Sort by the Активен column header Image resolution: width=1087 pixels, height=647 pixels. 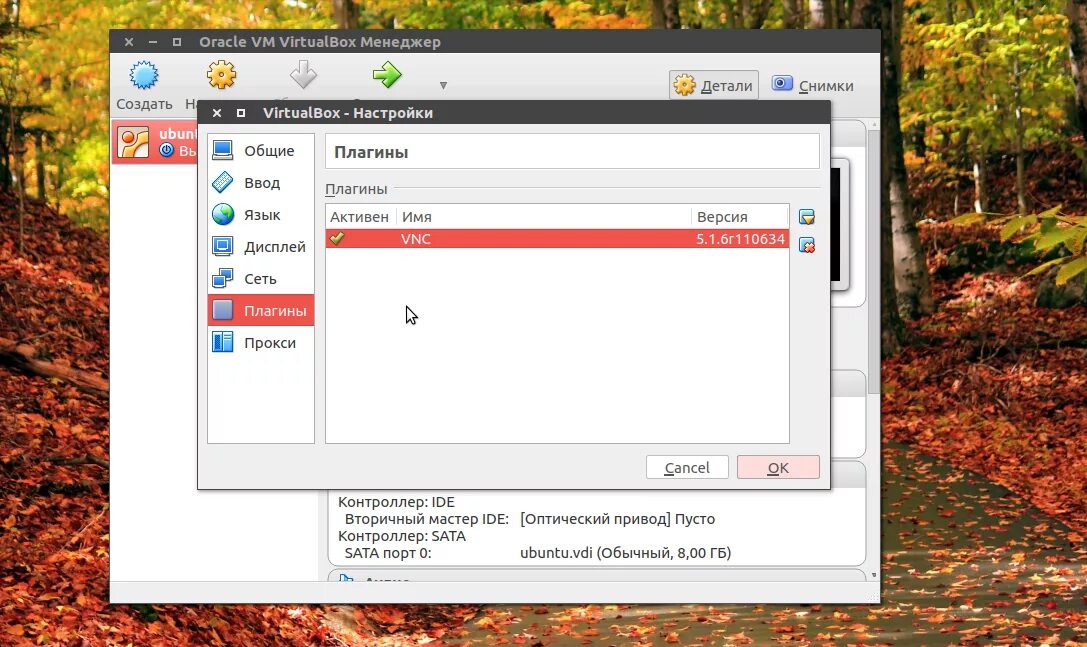(x=360, y=216)
